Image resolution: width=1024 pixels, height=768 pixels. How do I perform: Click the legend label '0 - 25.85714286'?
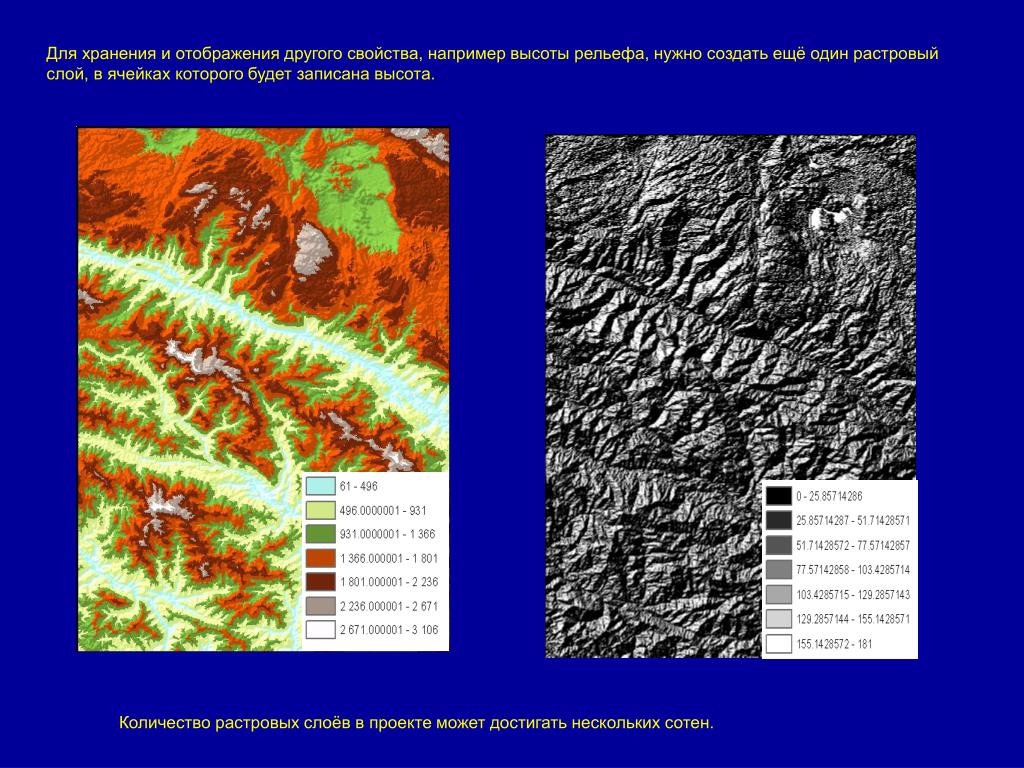tap(829, 496)
